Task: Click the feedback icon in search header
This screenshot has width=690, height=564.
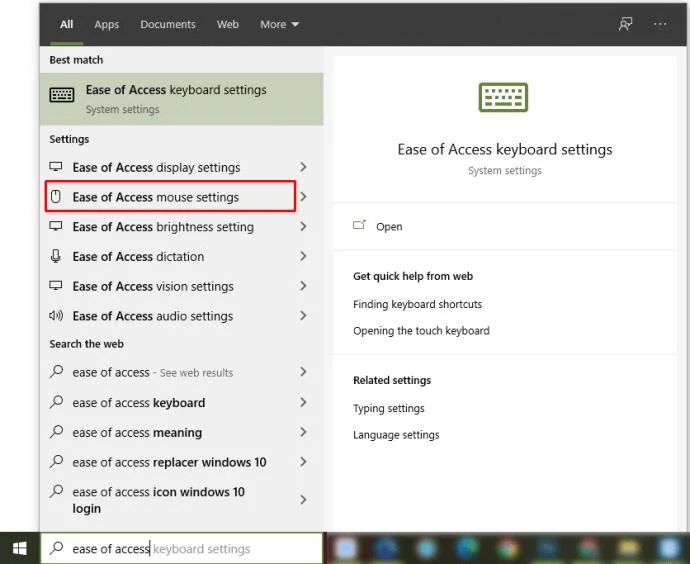Action: point(626,24)
